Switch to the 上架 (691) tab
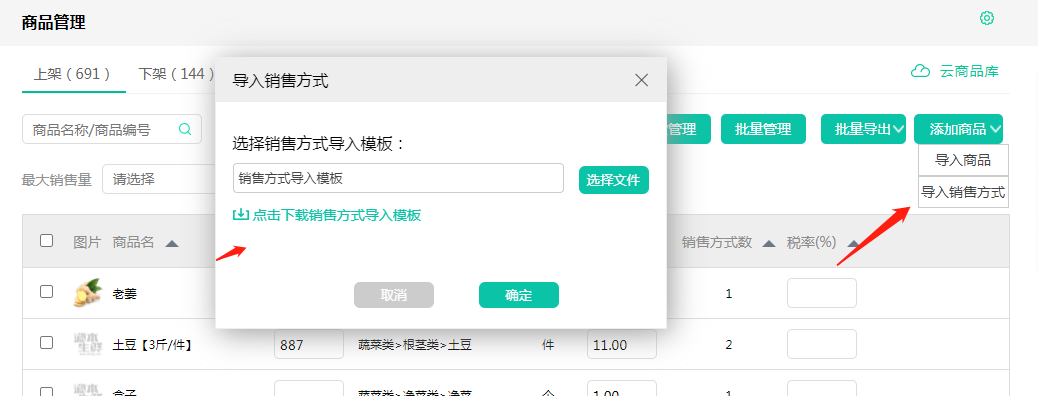Screen dimensions: 1038x396 pyautogui.click(x=73, y=74)
